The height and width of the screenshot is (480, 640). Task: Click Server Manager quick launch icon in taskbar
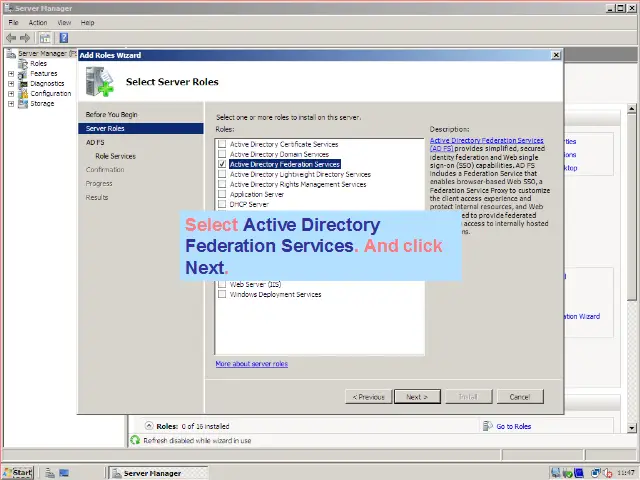(x=50, y=473)
